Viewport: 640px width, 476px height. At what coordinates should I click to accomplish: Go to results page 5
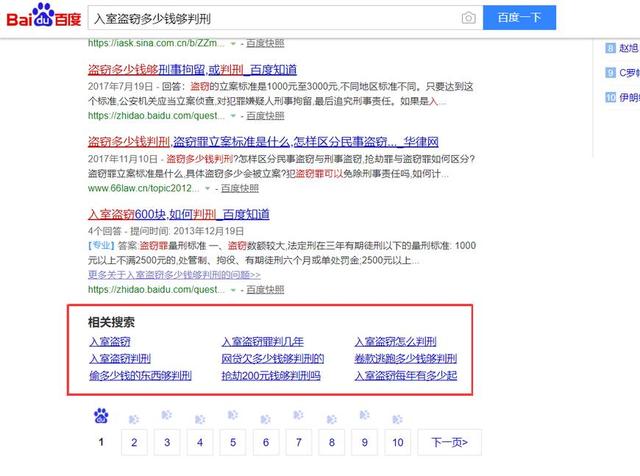pyautogui.click(x=233, y=443)
